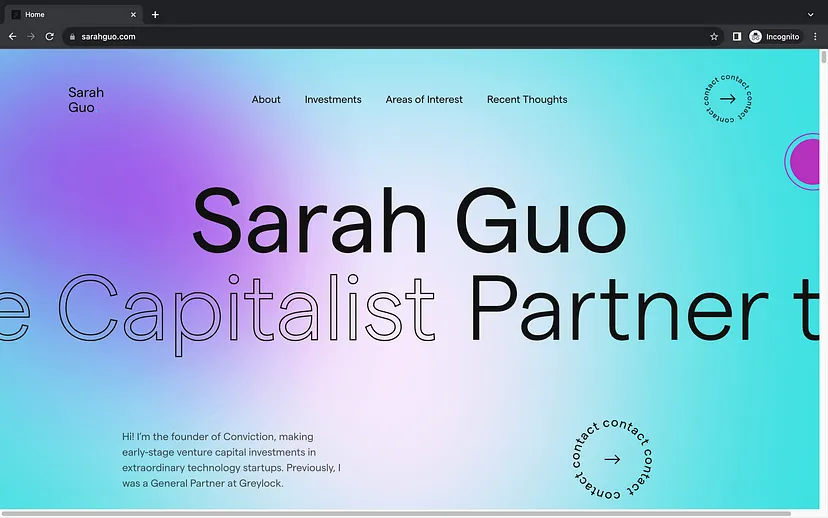Image resolution: width=828 pixels, height=518 pixels.
Task: Navigate to Areas of Interest
Action: click(x=424, y=100)
